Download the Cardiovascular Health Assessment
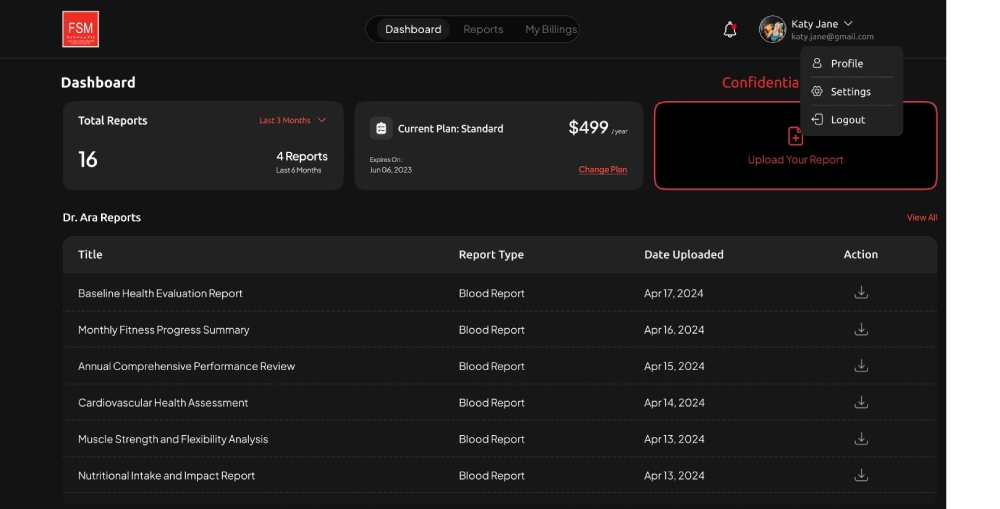Viewport: 1000px width, 509px height. (861, 402)
